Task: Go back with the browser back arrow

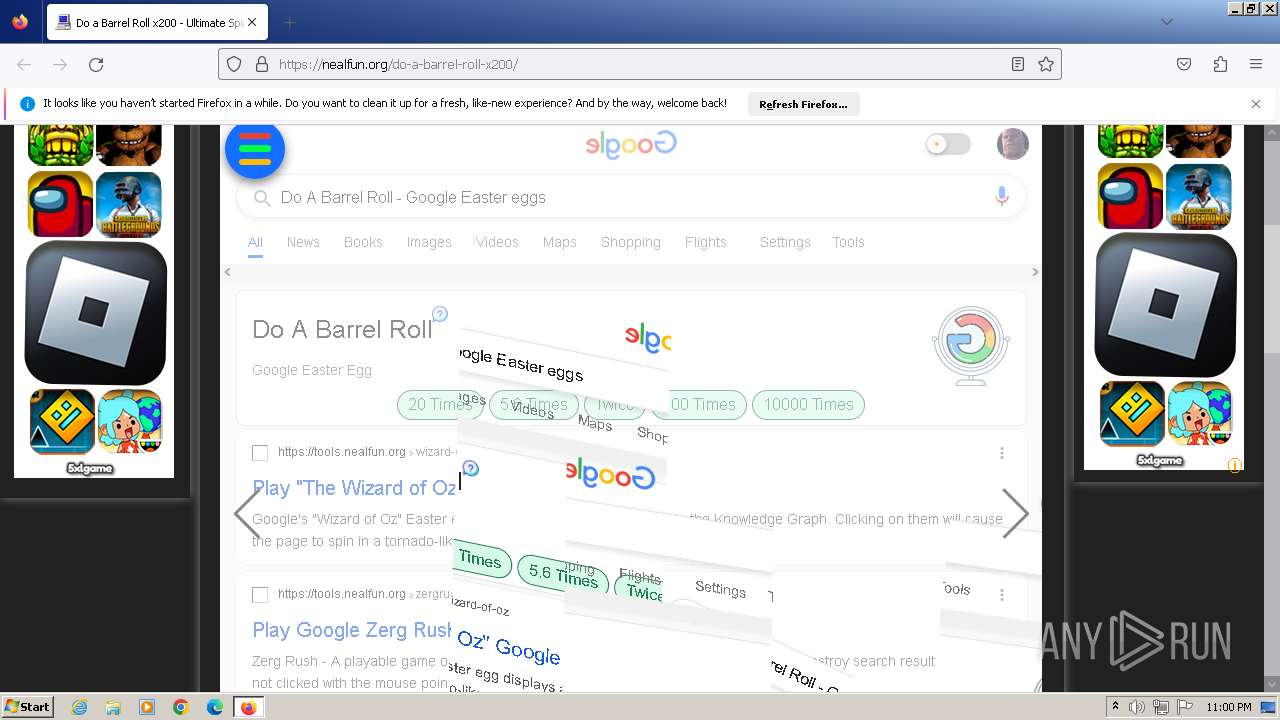Action: pyautogui.click(x=24, y=64)
